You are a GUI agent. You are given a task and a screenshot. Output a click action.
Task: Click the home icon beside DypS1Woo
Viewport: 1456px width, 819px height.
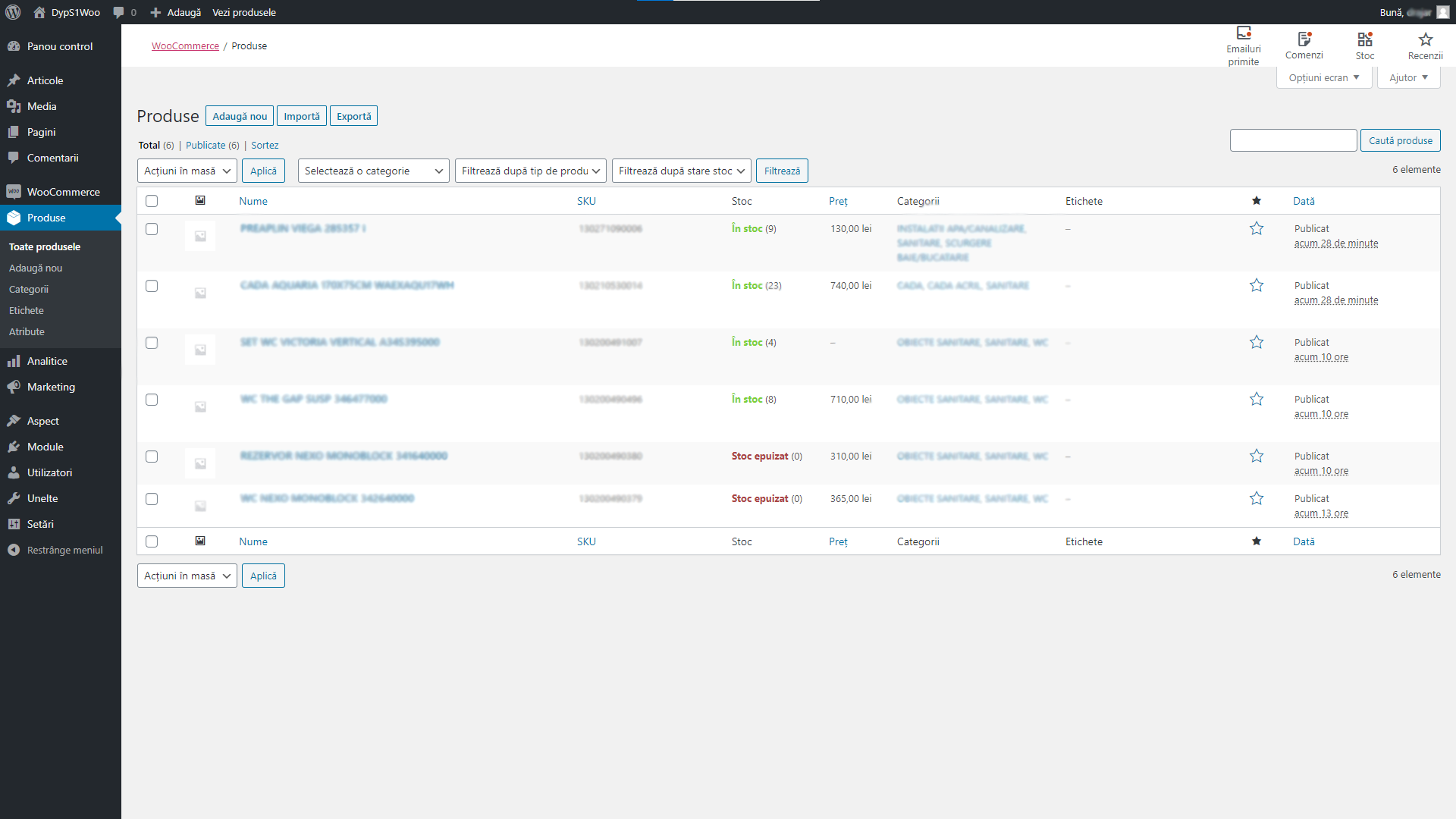39,12
